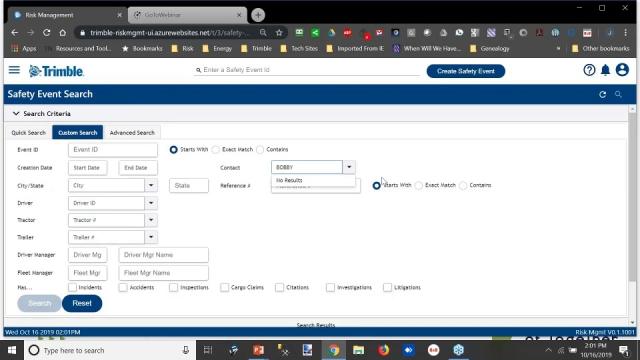The height and width of the screenshot is (360, 640).
Task: Click the zoom magnifier in address bar
Action: pos(263,33)
